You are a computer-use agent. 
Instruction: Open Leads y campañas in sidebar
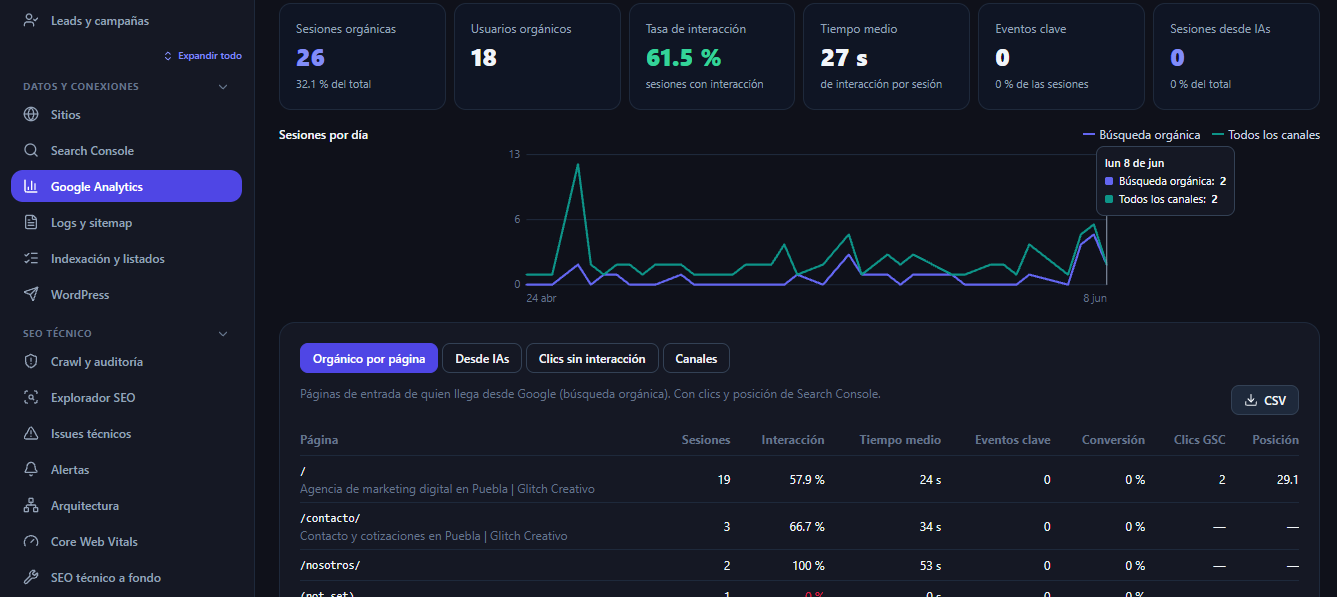(x=127, y=20)
